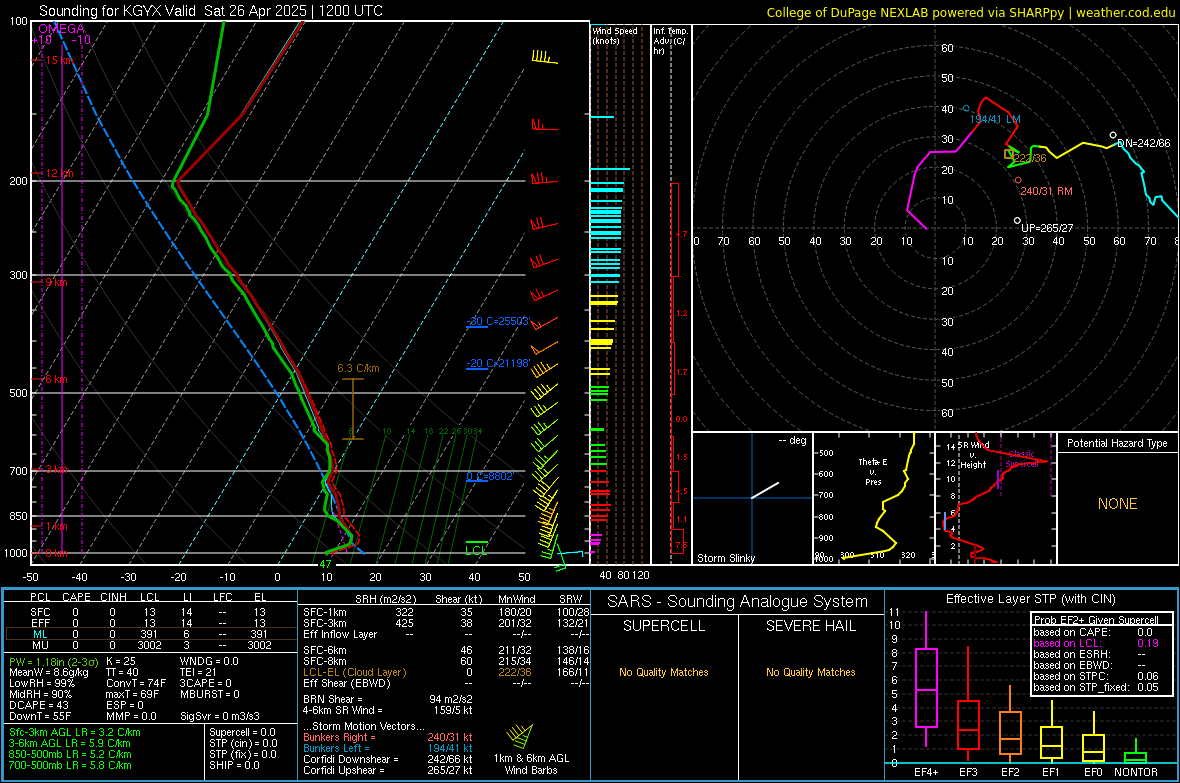Select 700-500mb LR = 5.8 C/km
The width and height of the screenshot is (1180, 783).
pyautogui.click(x=70, y=765)
